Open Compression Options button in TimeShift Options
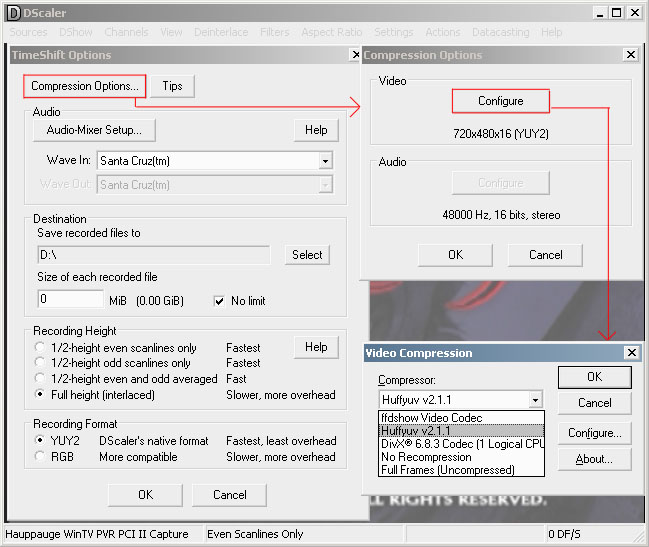Screen dimensions: 649x547 tap(85, 86)
